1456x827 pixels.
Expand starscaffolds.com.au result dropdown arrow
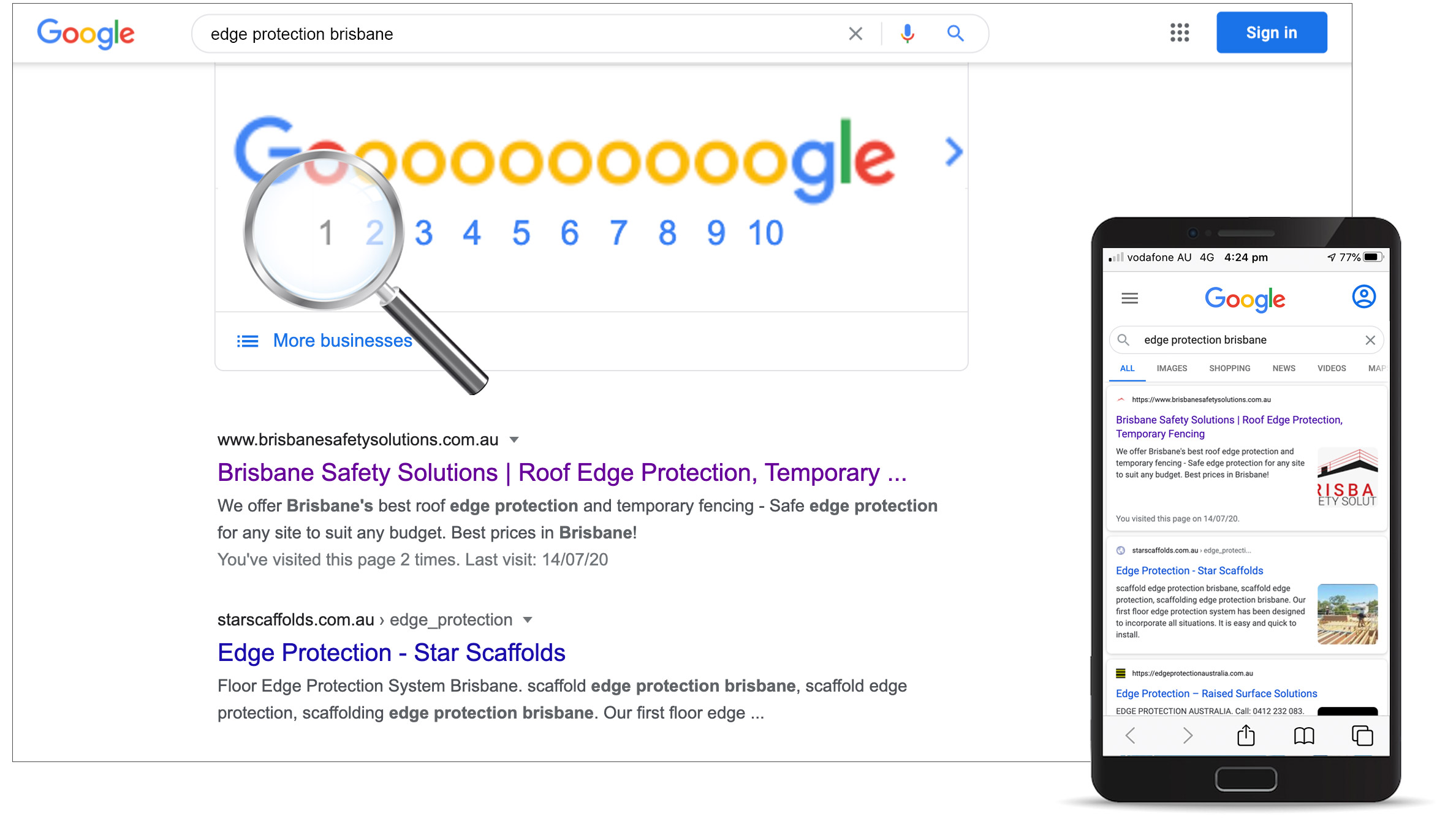tap(528, 620)
